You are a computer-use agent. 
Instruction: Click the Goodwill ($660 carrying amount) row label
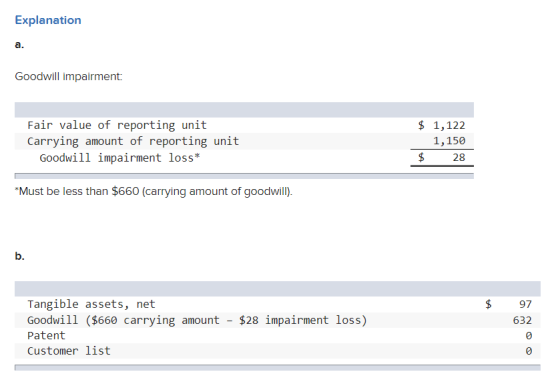tap(197, 320)
